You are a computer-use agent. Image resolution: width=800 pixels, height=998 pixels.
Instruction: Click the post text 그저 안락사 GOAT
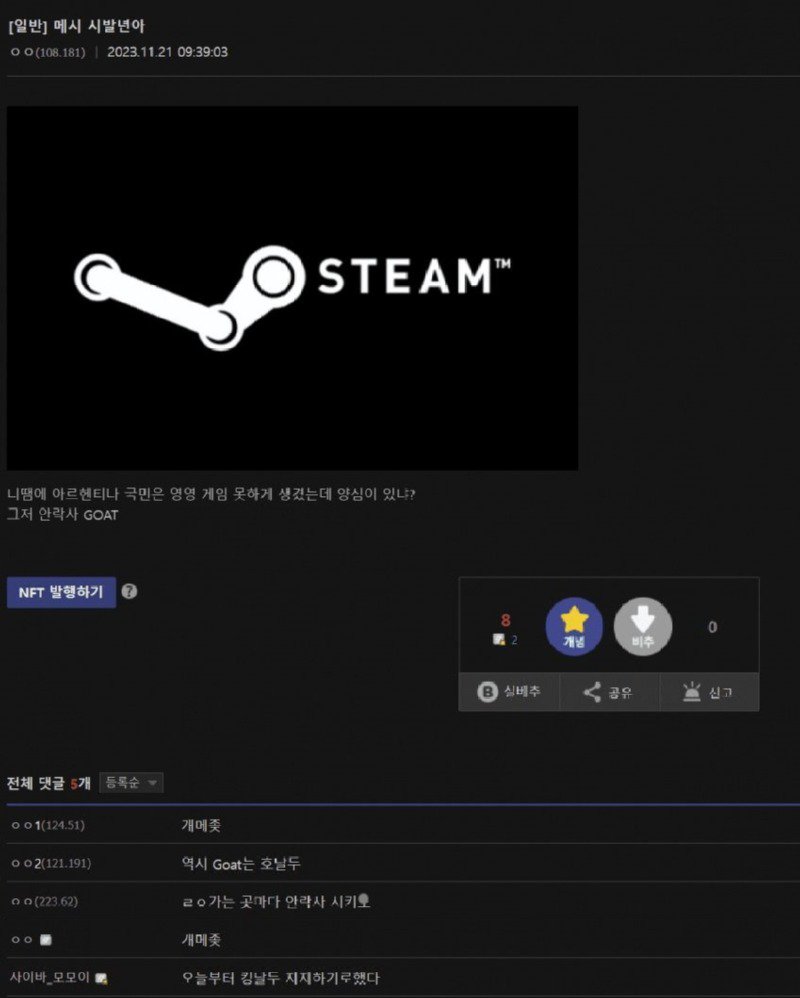[62, 514]
